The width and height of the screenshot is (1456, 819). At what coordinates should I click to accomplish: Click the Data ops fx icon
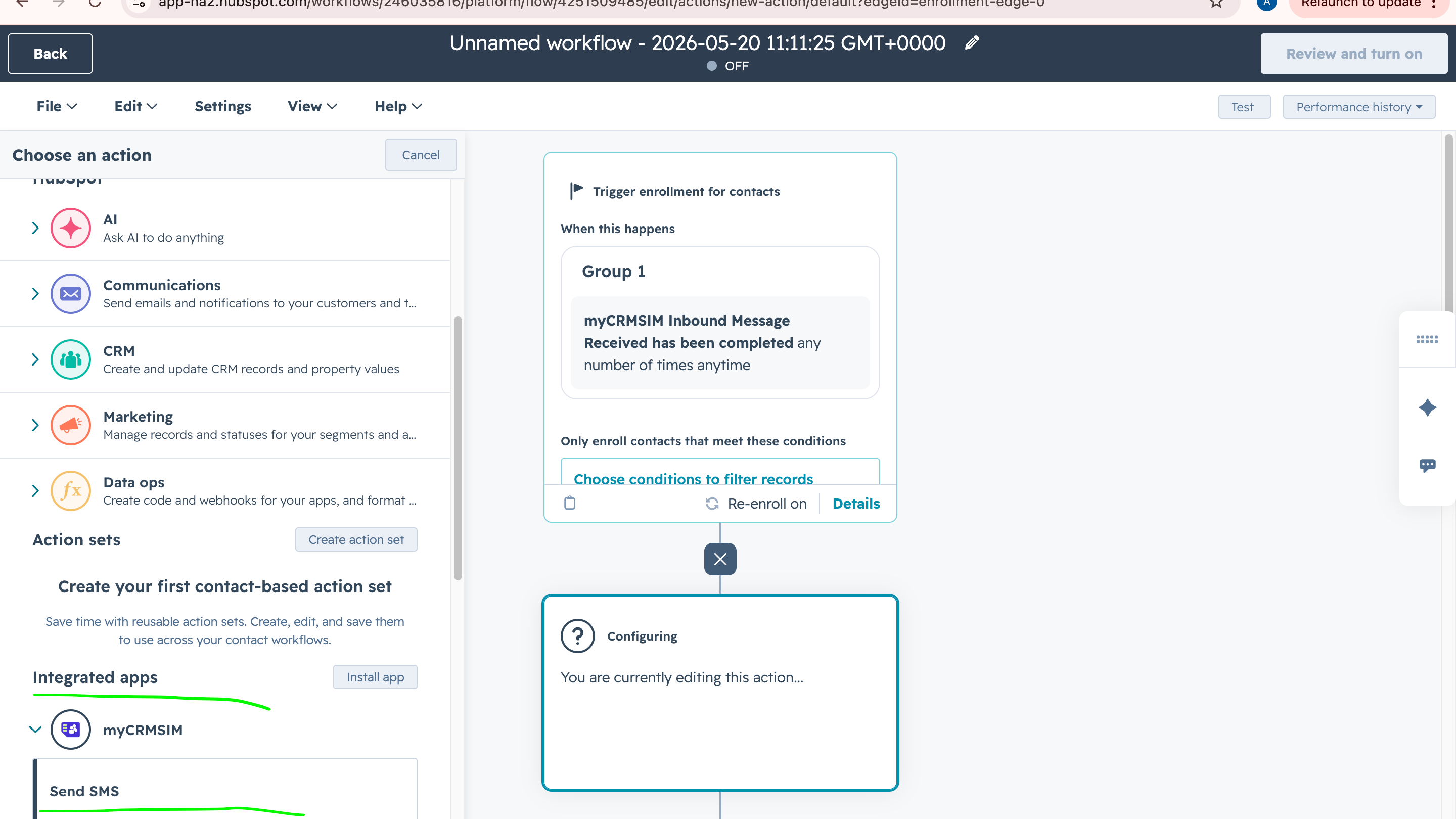tap(71, 490)
